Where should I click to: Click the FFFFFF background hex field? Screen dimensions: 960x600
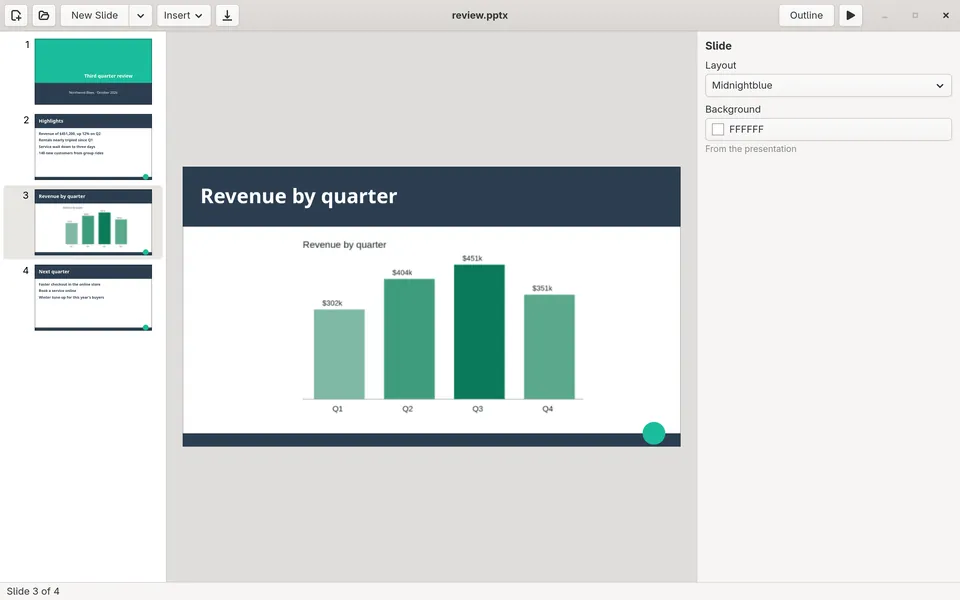point(828,129)
